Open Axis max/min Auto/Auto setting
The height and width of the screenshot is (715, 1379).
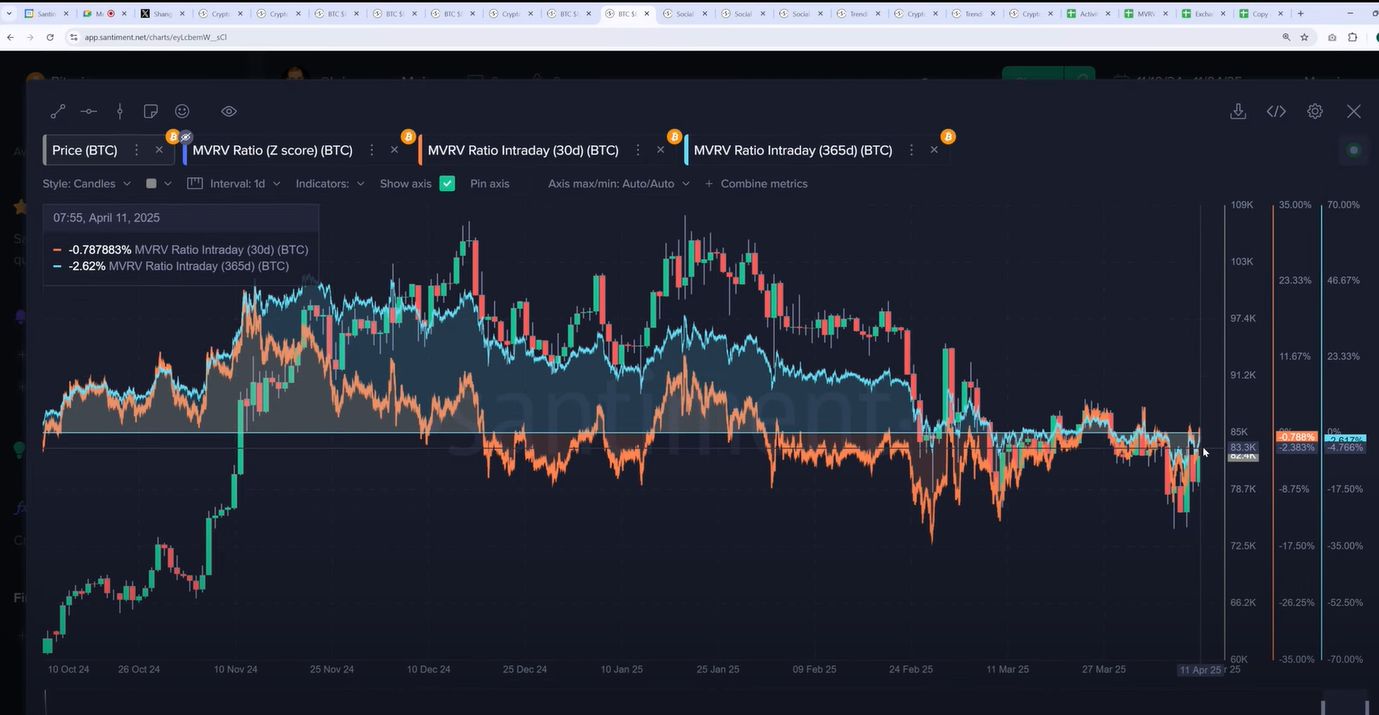click(618, 184)
